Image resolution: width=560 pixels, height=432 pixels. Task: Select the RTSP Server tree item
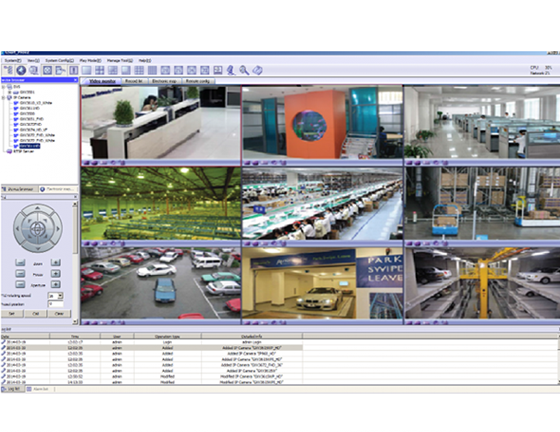coord(24,151)
